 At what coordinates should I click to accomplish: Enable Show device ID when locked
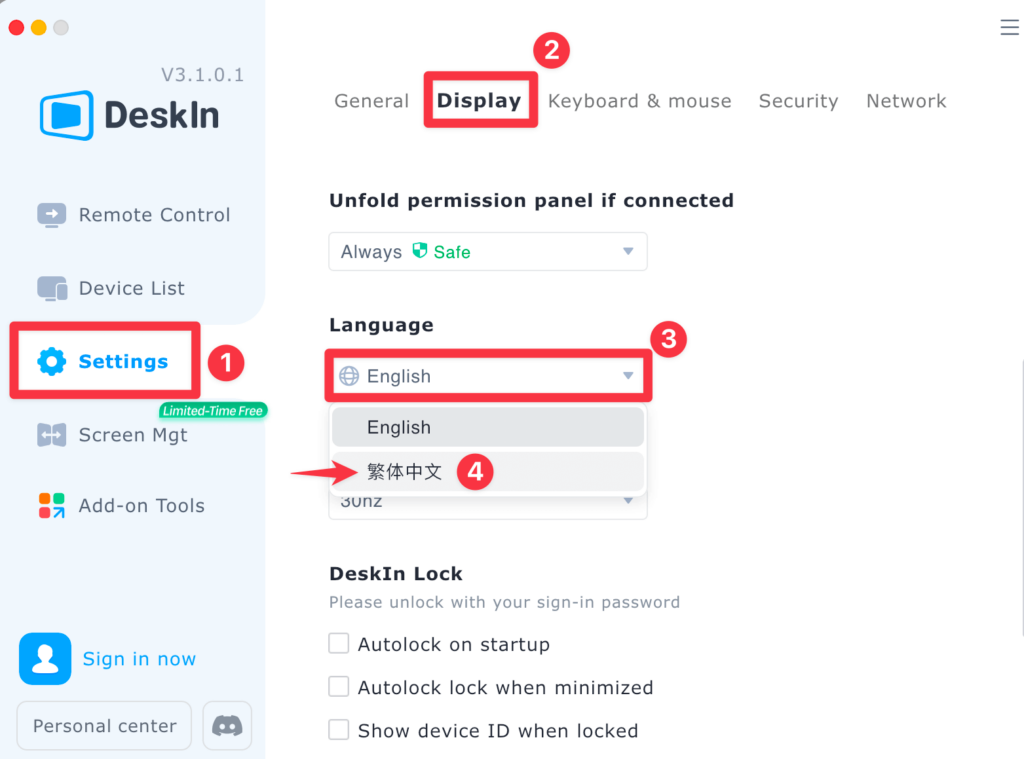click(x=339, y=730)
